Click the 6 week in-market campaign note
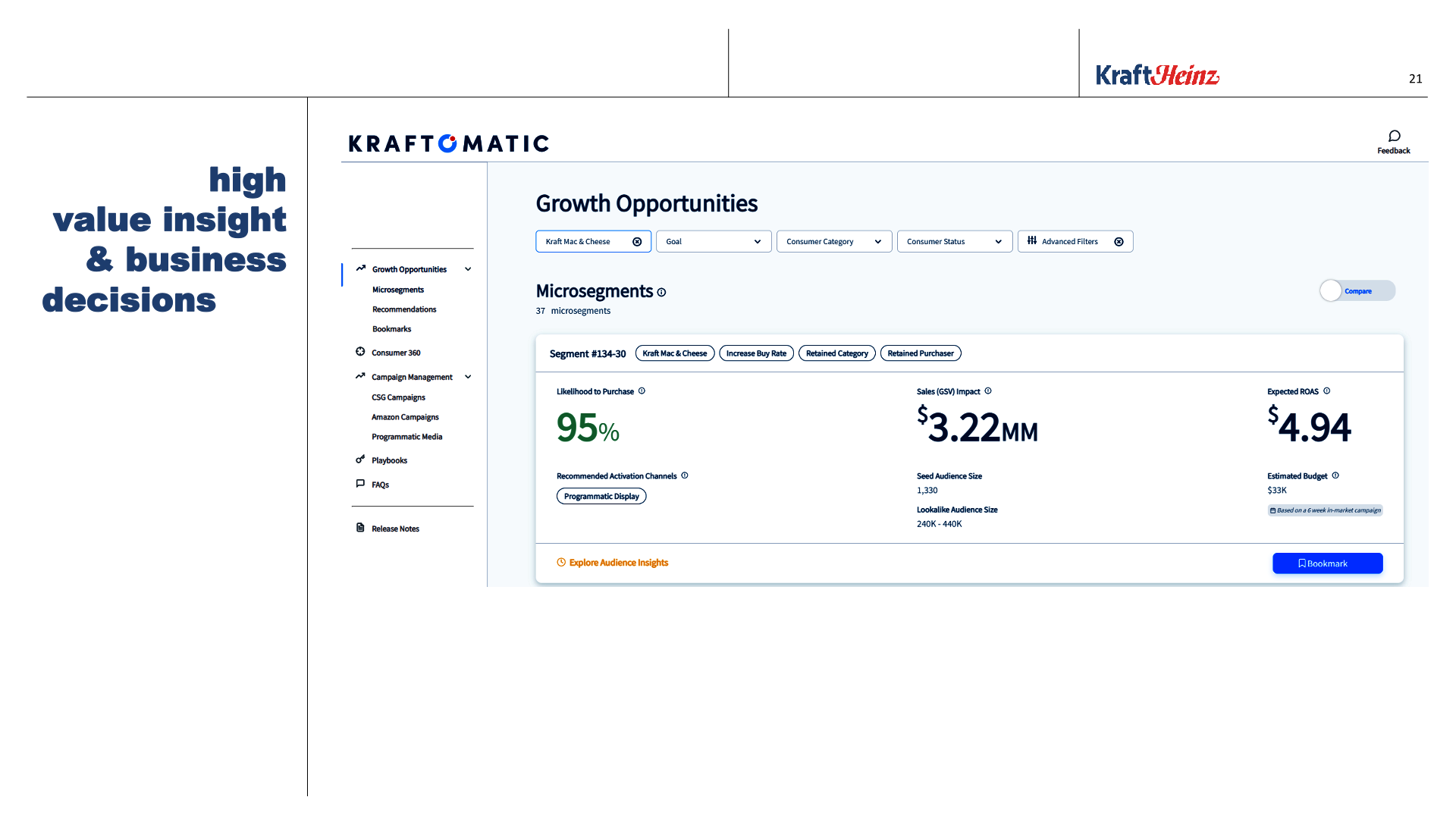This screenshot has width=1456, height=819. pos(1325,510)
